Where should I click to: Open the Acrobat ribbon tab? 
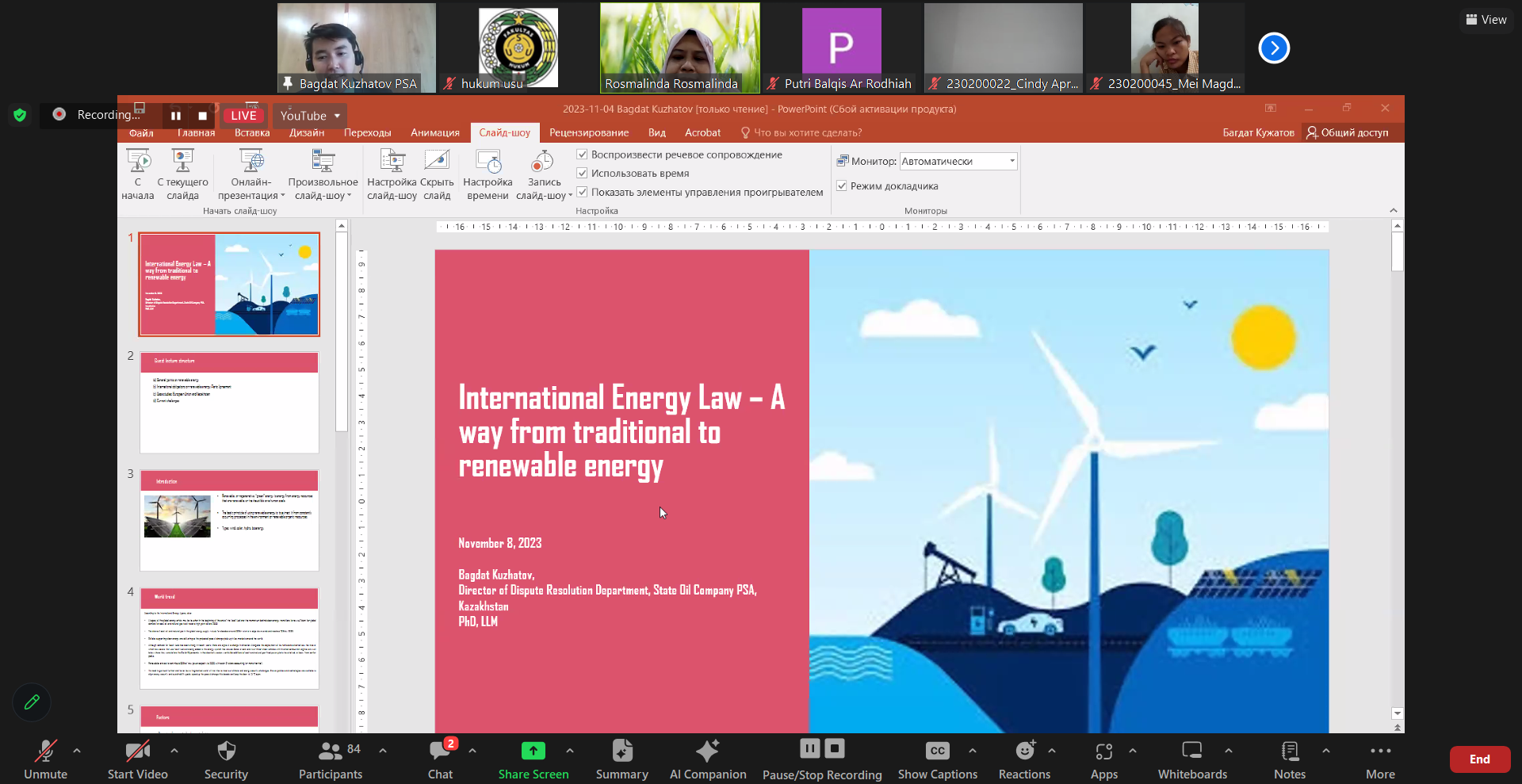(x=703, y=132)
